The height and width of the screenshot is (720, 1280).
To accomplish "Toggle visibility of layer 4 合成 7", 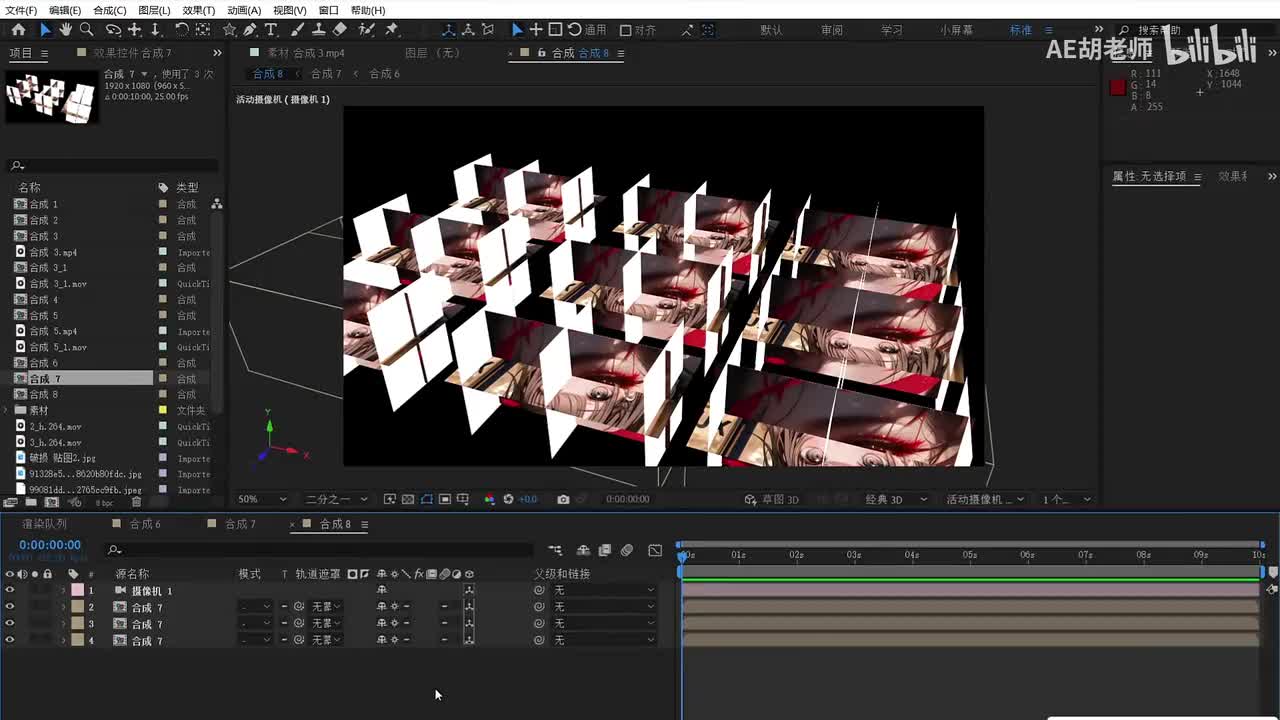I will 10,640.
